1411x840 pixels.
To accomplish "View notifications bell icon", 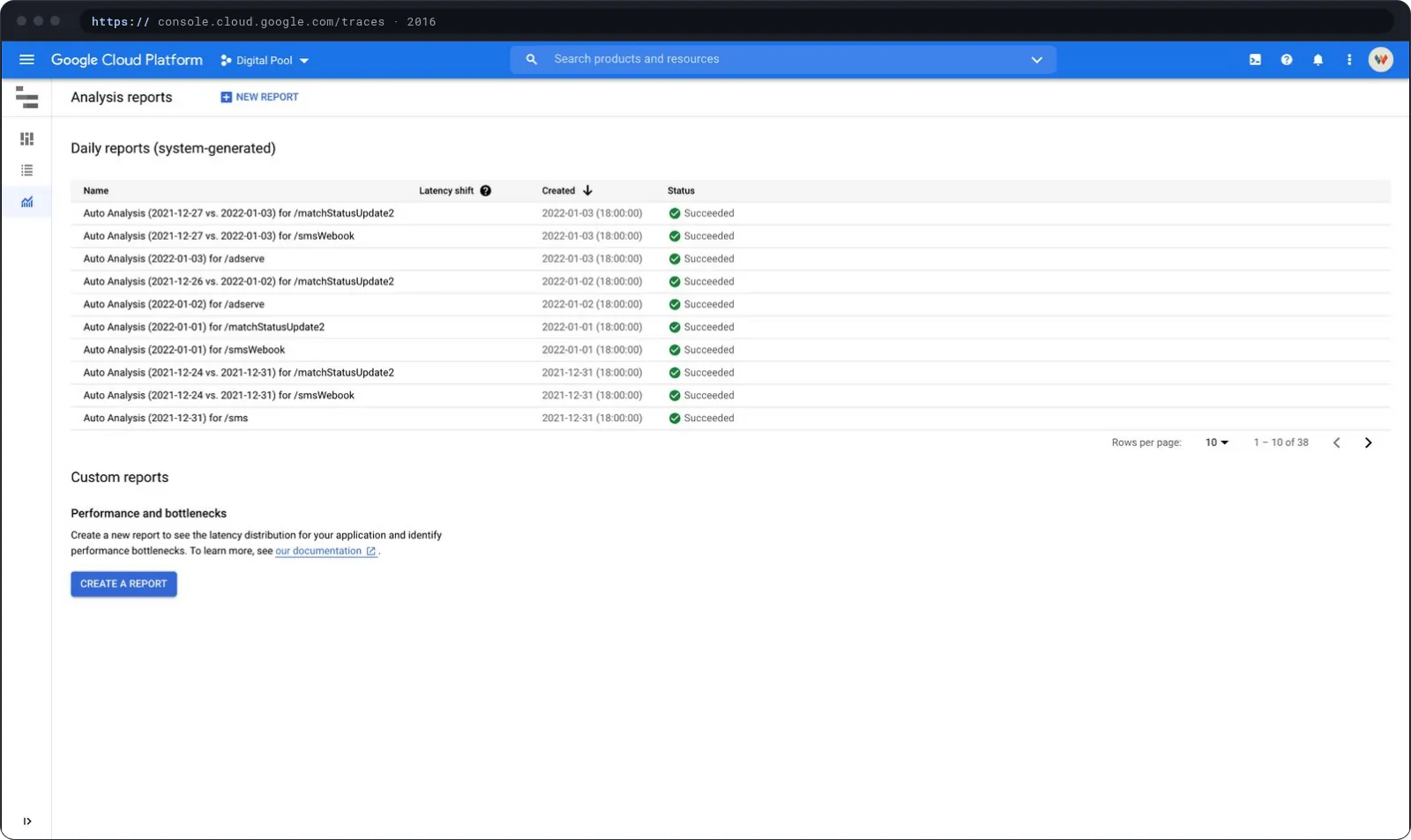I will point(1318,60).
